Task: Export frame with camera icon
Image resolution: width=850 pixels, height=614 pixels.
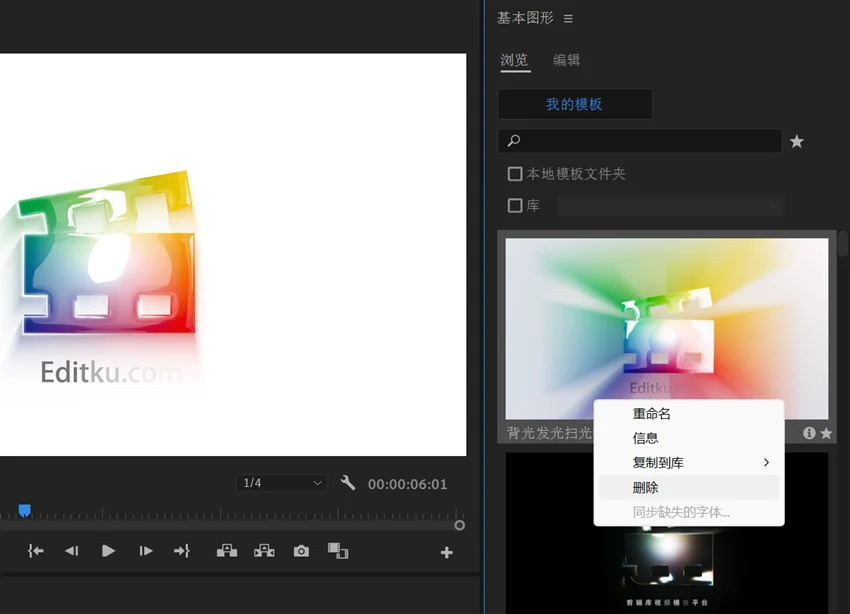Action: (301, 551)
